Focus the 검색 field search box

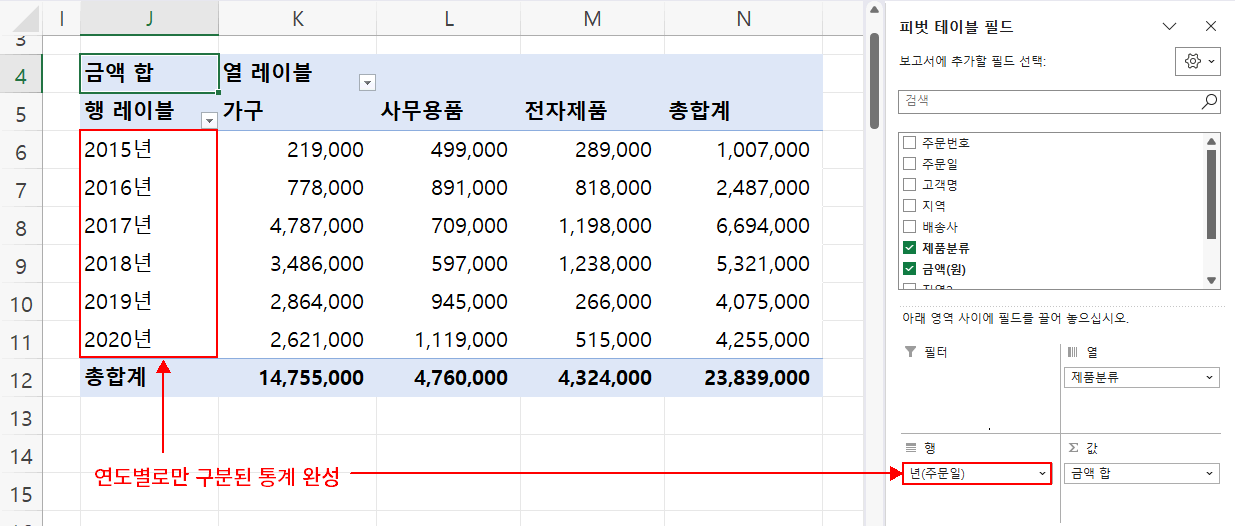coord(1059,101)
